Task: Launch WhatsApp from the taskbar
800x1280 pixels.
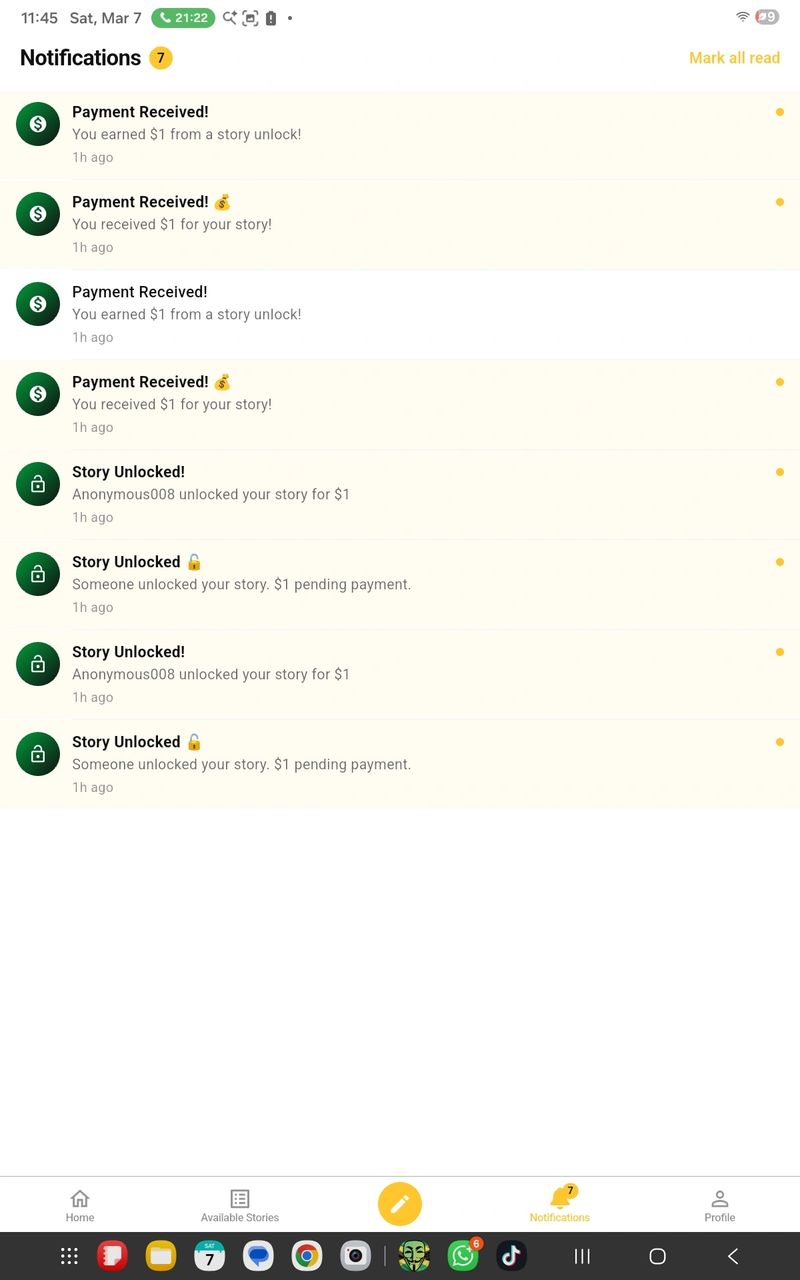Action: coord(463,1256)
